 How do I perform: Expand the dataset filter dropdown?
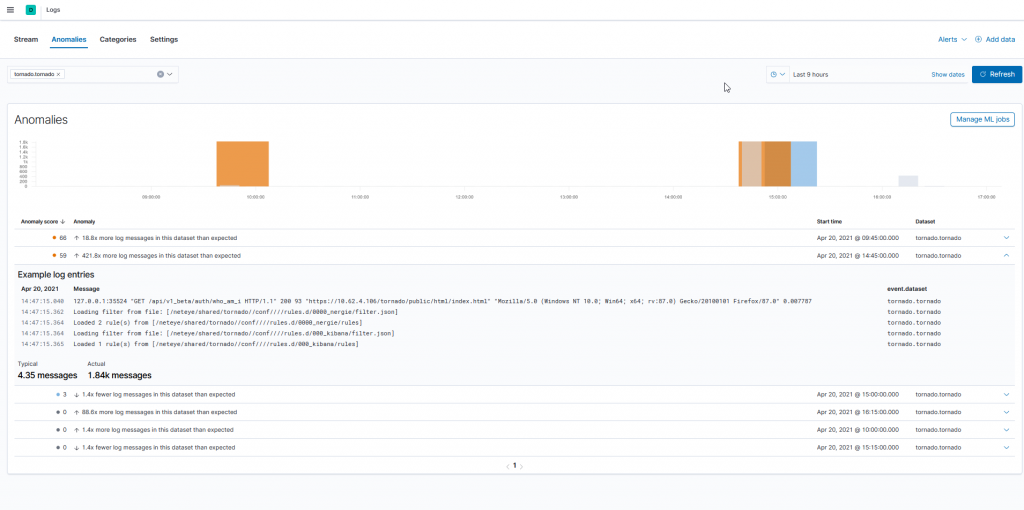point(171,74)
